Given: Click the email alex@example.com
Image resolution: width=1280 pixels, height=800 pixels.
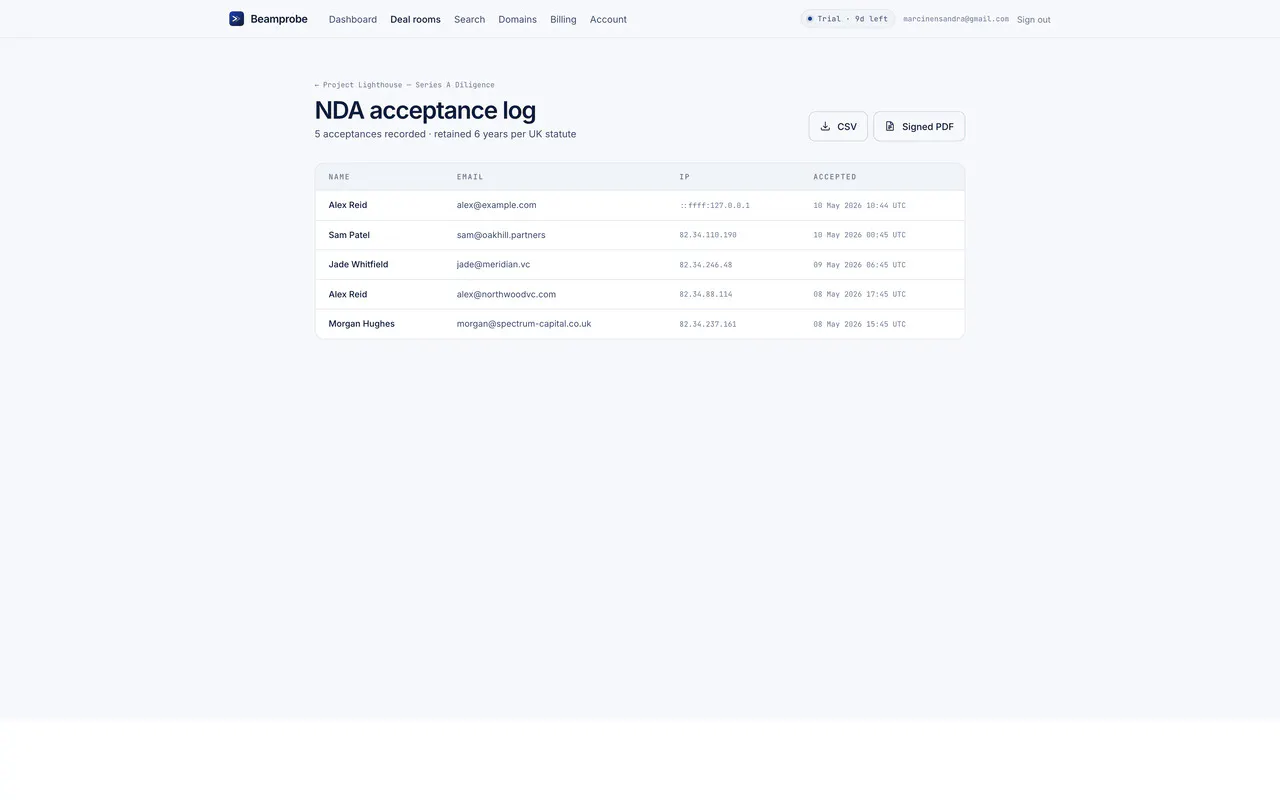Looking at the screenshot, I should [497, 205].
